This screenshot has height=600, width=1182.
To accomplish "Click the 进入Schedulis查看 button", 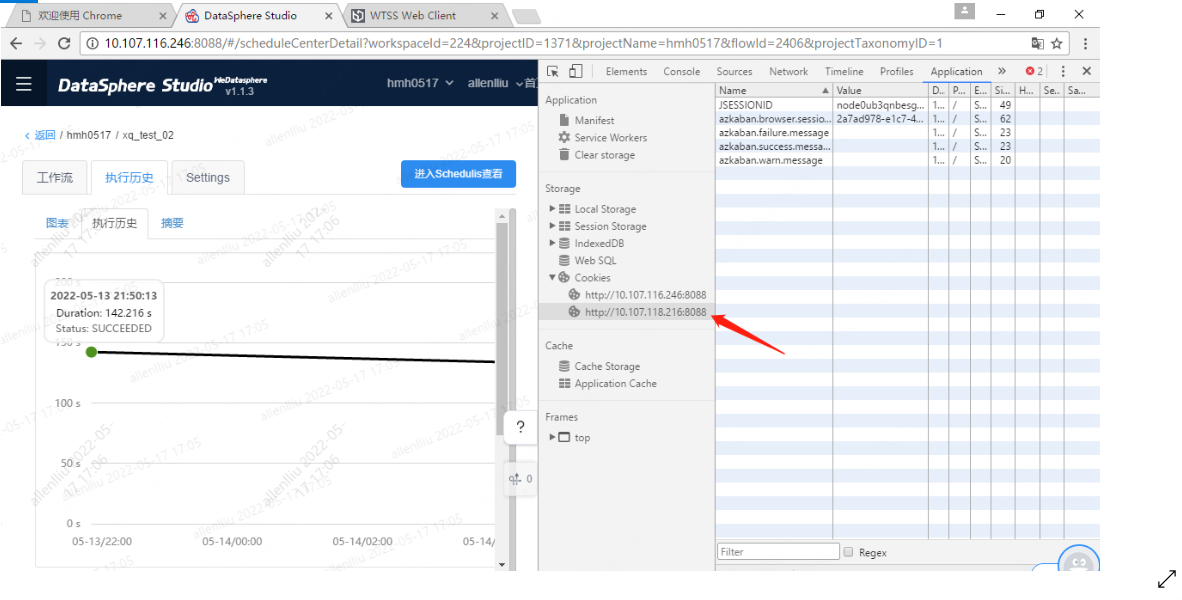I will coord(458,173).
